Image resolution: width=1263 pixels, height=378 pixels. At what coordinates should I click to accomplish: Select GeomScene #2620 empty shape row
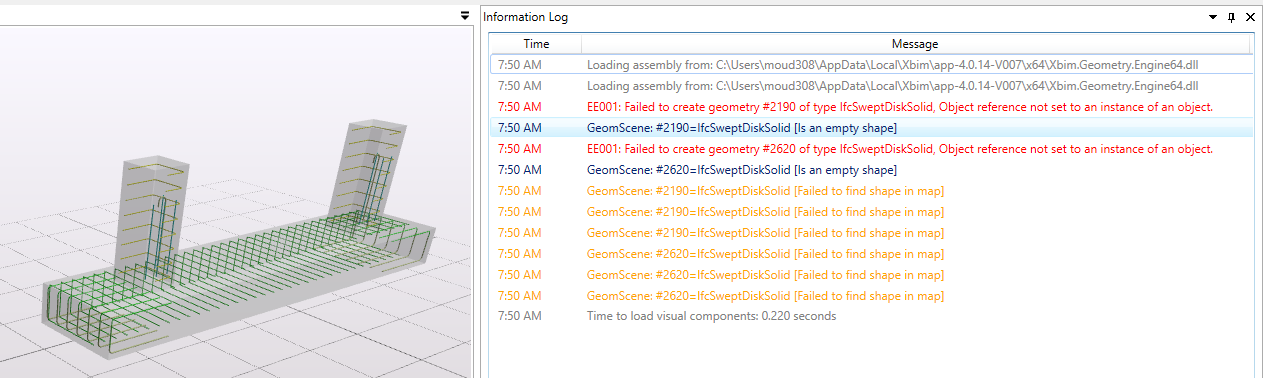click(871, 169)
